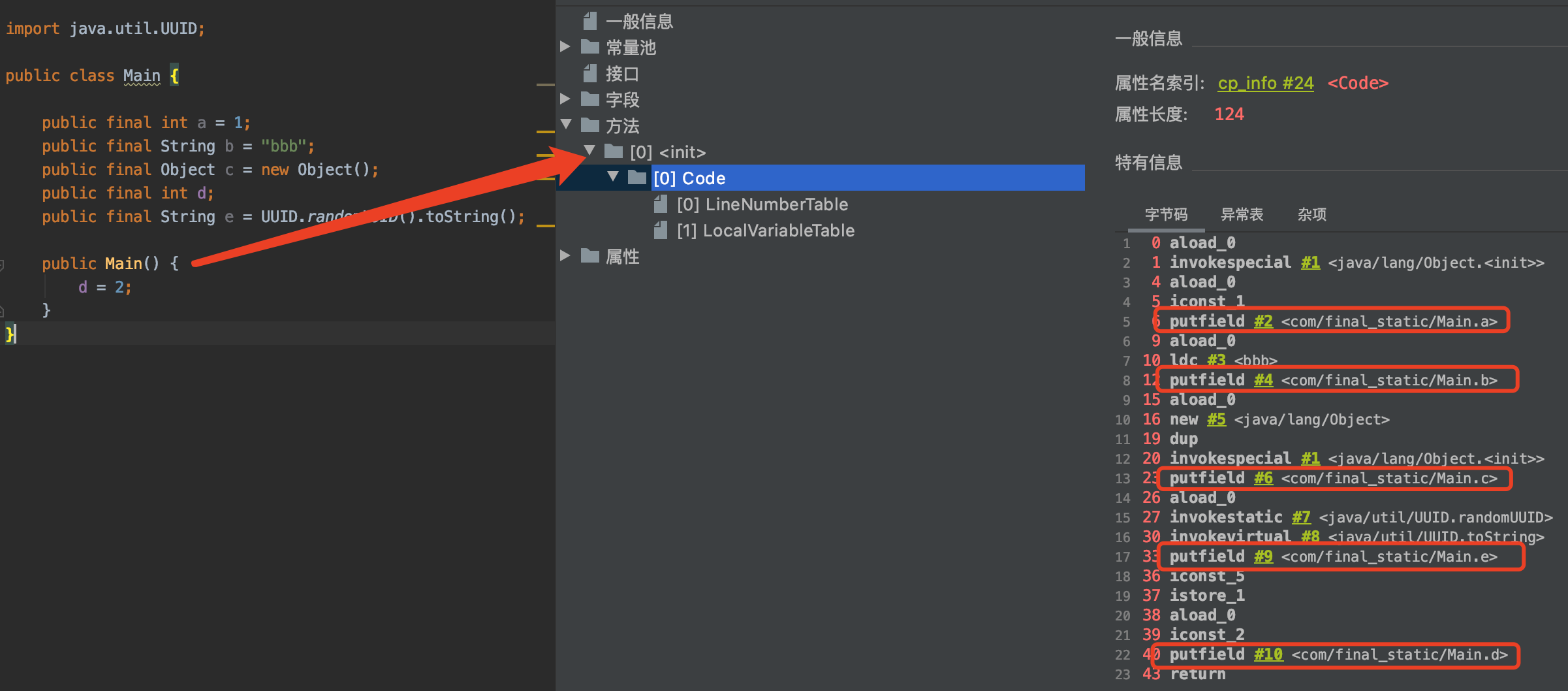Click the [0] Code folder icon
Image resolution: width=1568 pixels, height=691 pixels.
tap(636, 178)
